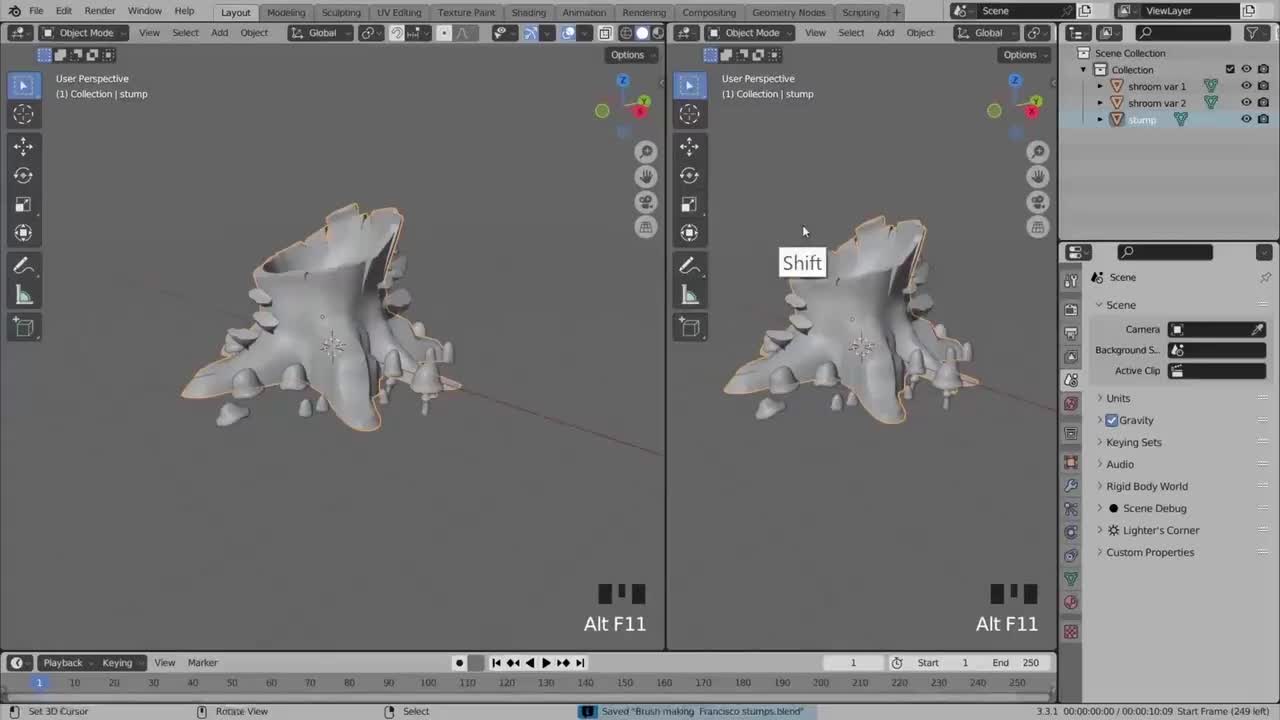Toggle X-ray in left viewport header

[605, 33]
